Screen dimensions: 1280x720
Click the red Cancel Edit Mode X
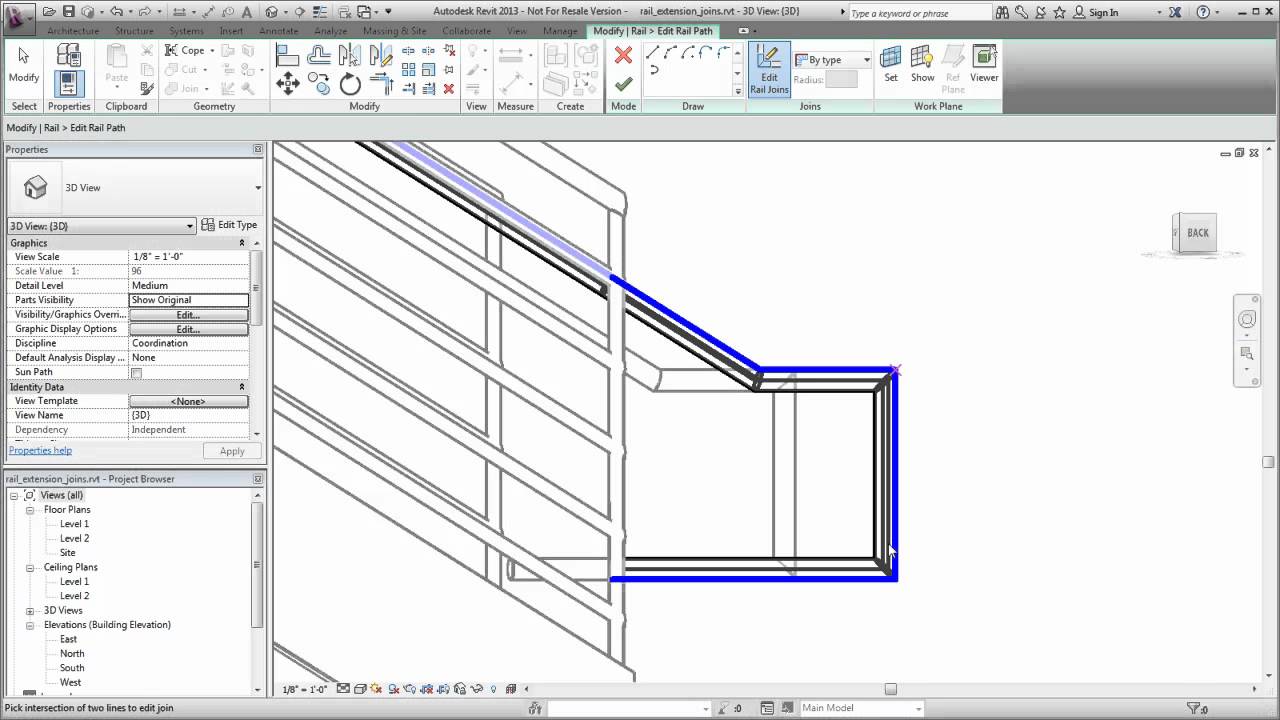click(x=623, y=55)
